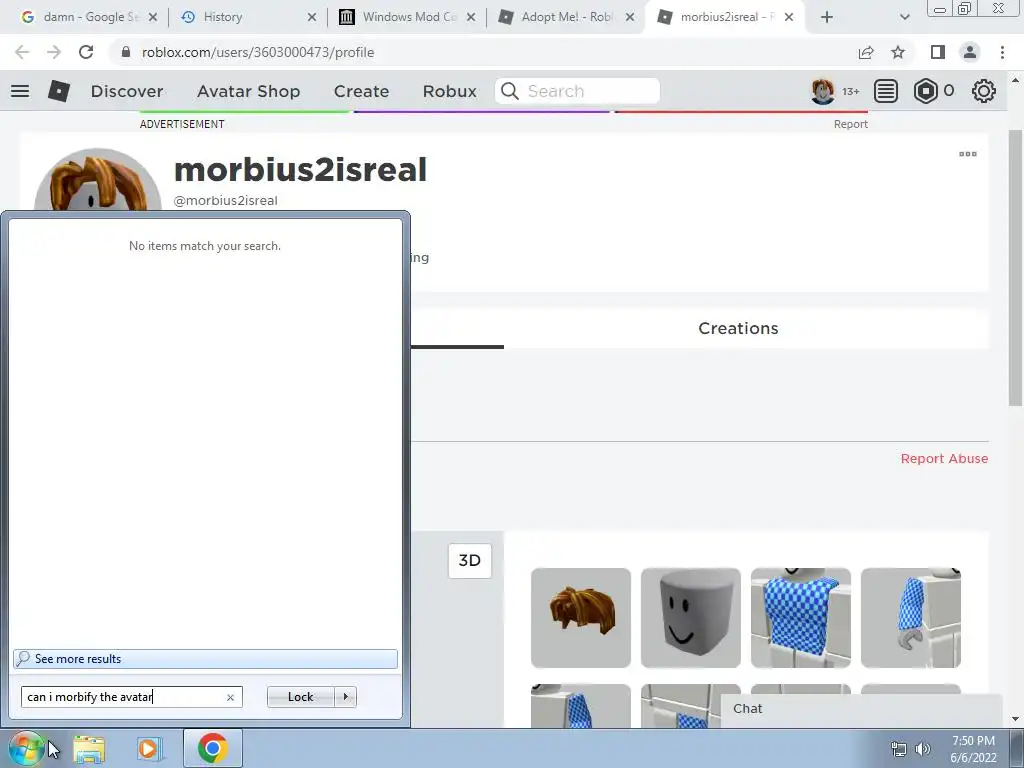Click the Roblox logo home icon
The width and height of the screenshot is (1024, 768).
[x=59, y=91]
